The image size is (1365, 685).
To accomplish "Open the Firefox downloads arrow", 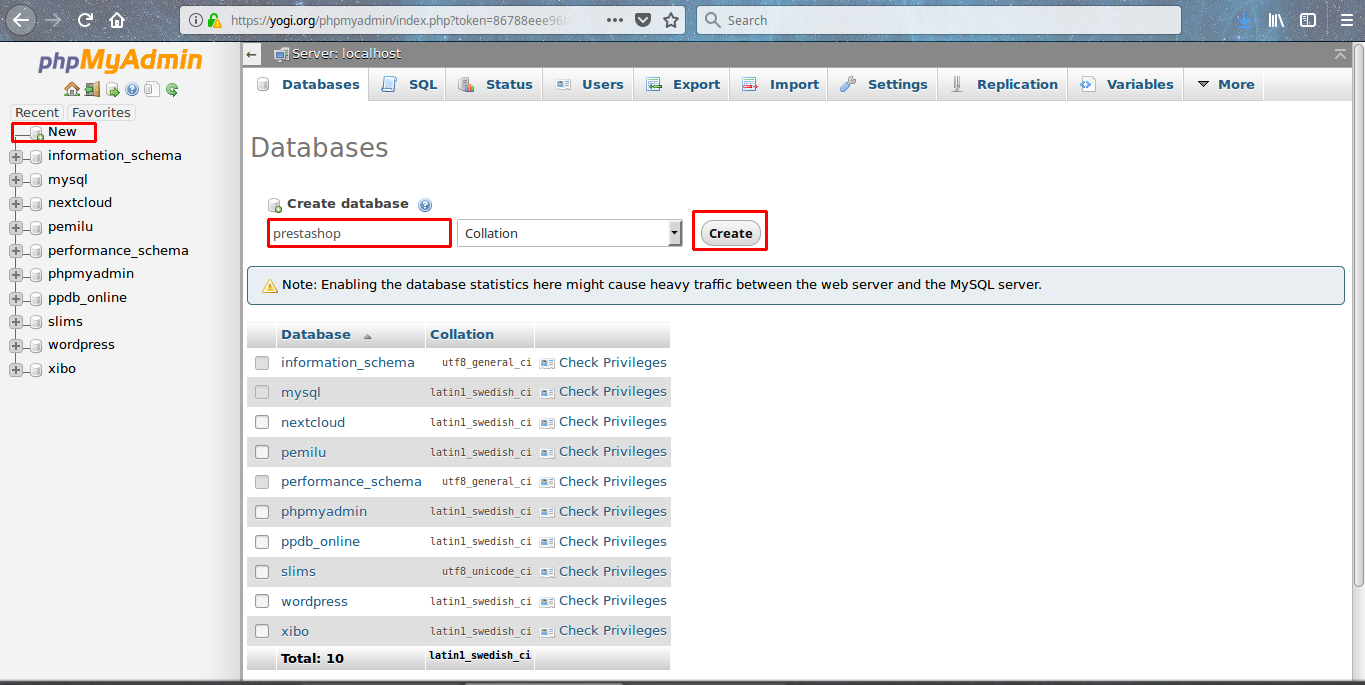I will coord(1244,20).
